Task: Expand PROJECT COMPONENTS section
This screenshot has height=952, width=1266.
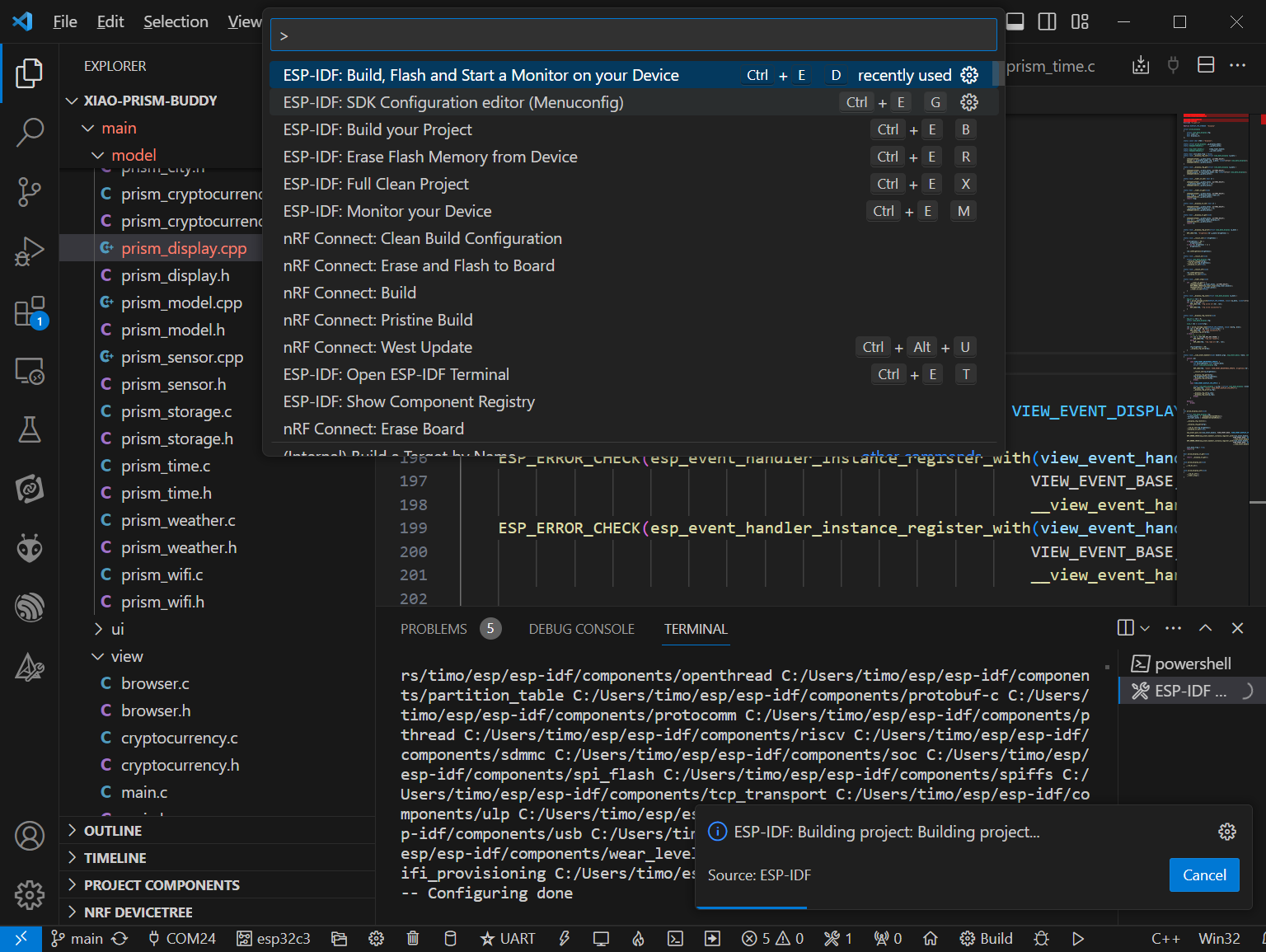Action: coord(162,885)
